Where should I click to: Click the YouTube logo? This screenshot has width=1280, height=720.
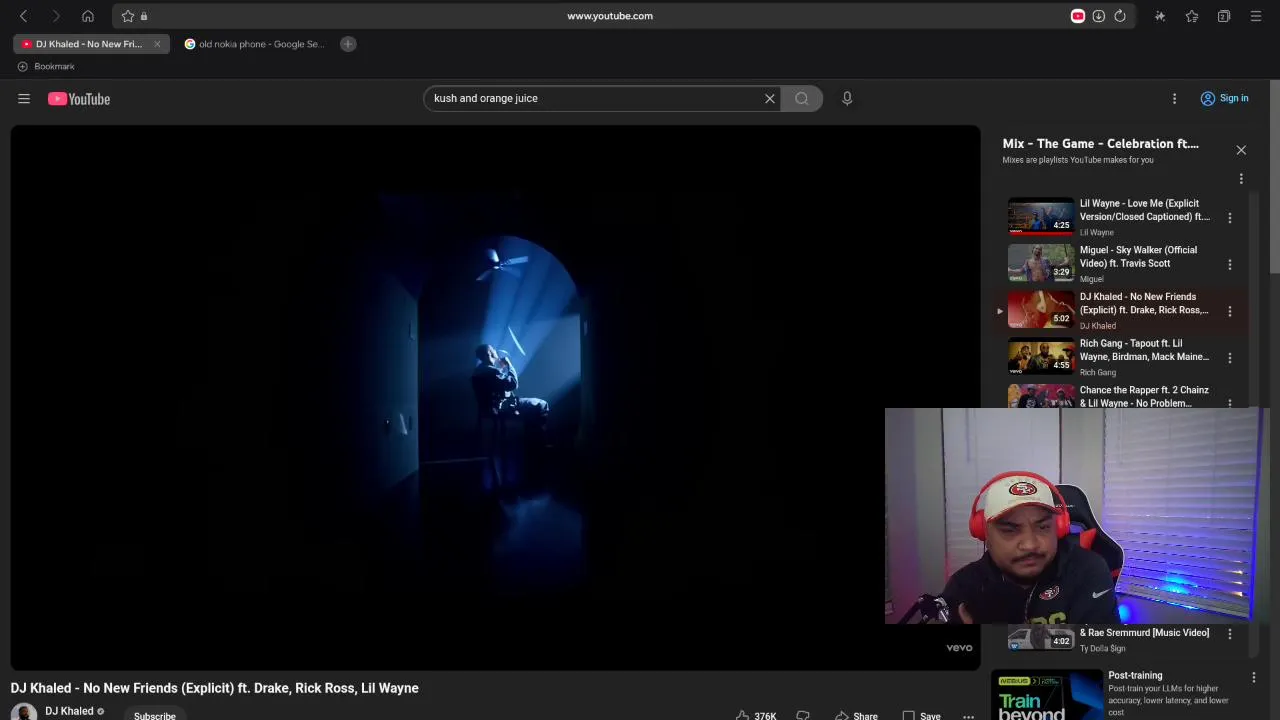pyautogui.click(x=79, y=99)
